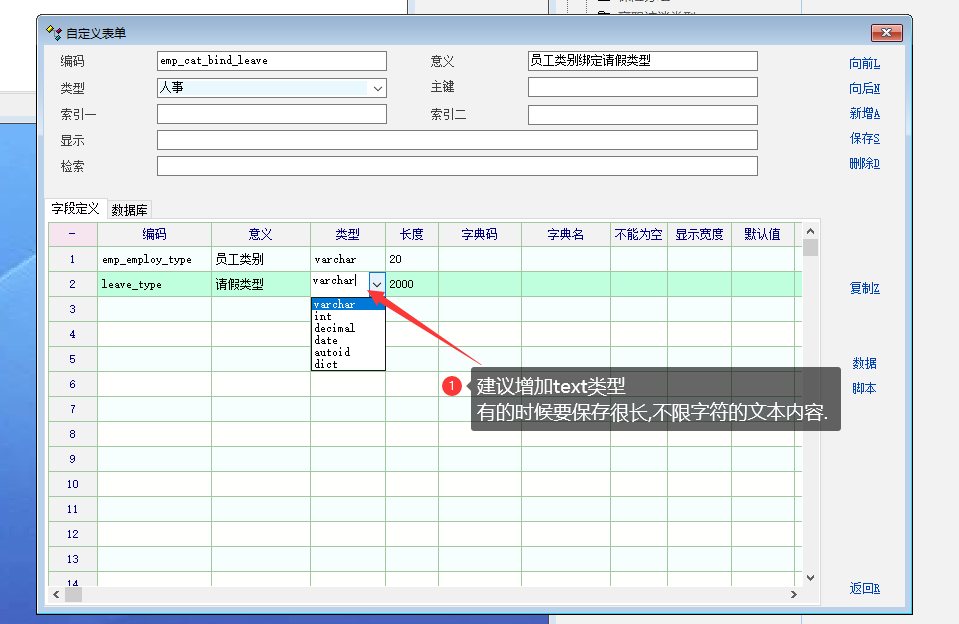Click grid scrollbar down arrow
The image size is (959, 624).
810,577
